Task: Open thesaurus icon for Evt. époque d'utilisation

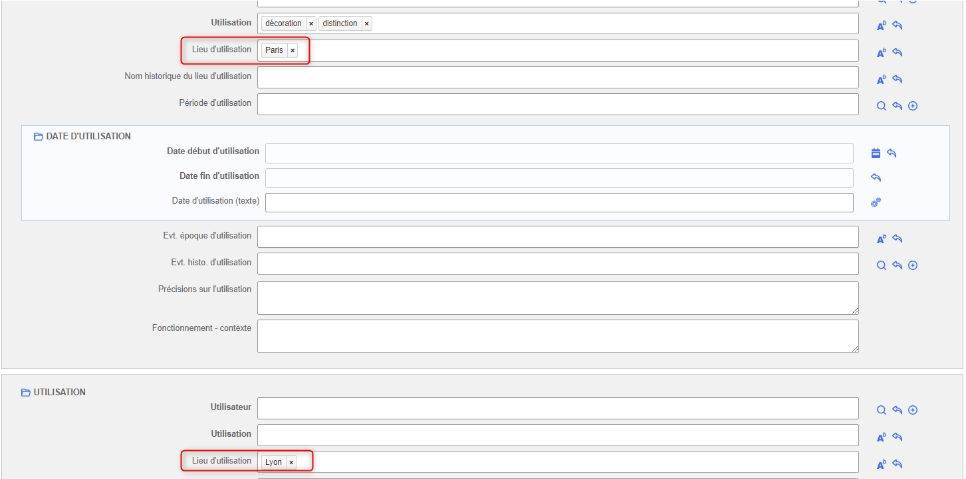Action: [x=881, y=239]
